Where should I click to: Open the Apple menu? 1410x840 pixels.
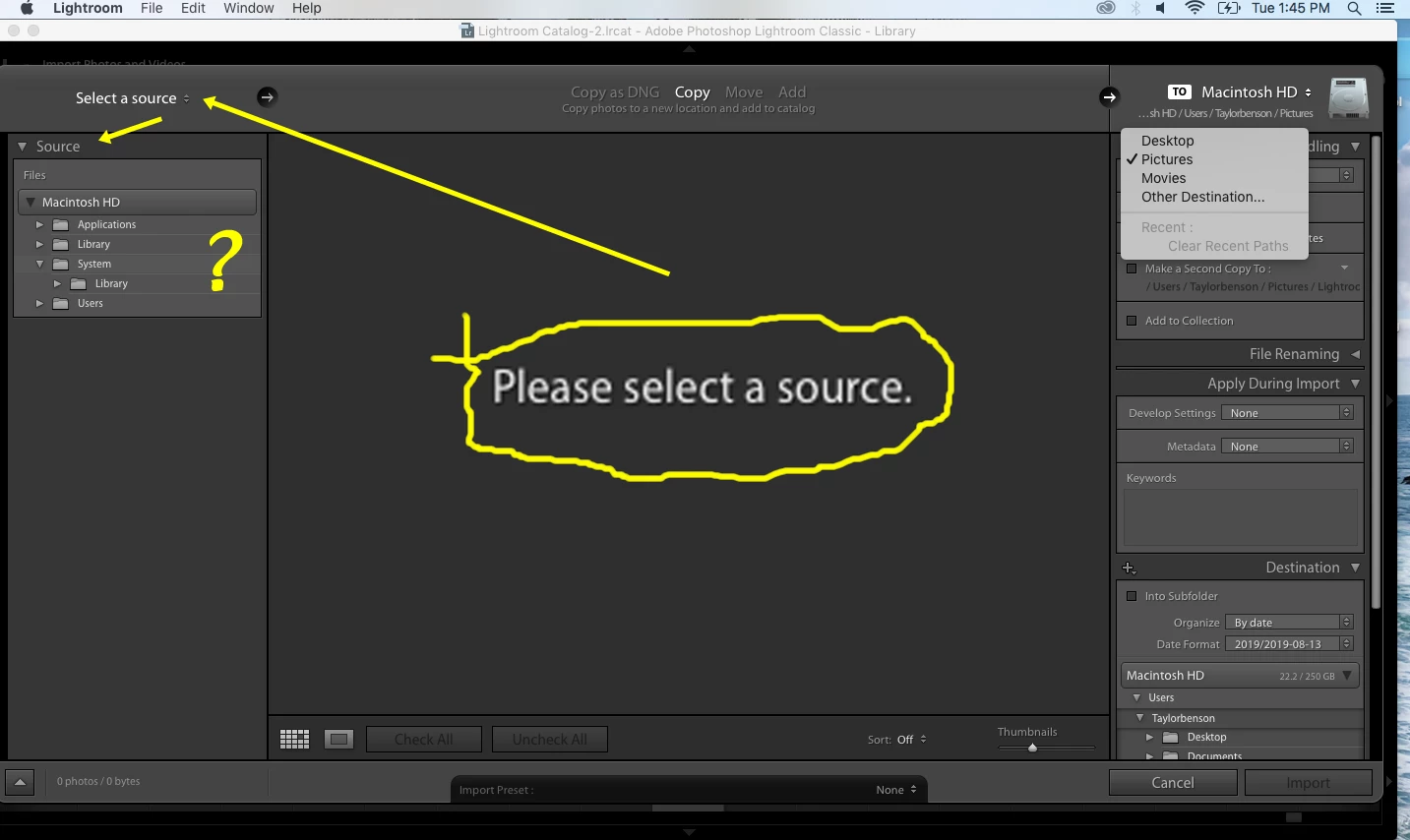click(x=28, y=8)
